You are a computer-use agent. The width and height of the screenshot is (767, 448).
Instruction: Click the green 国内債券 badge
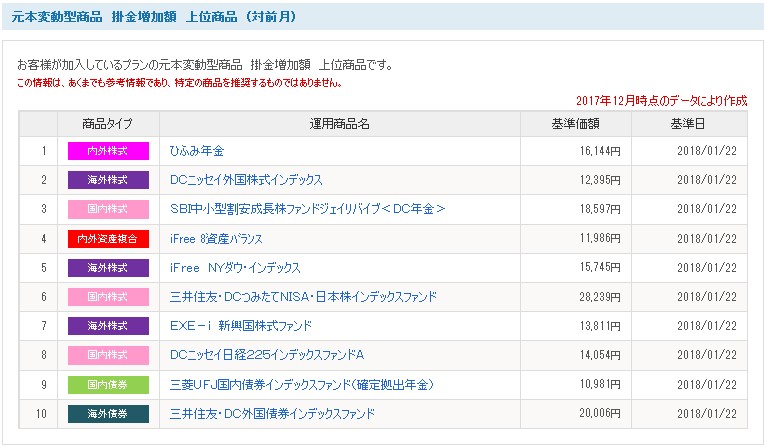pos(108,384)
